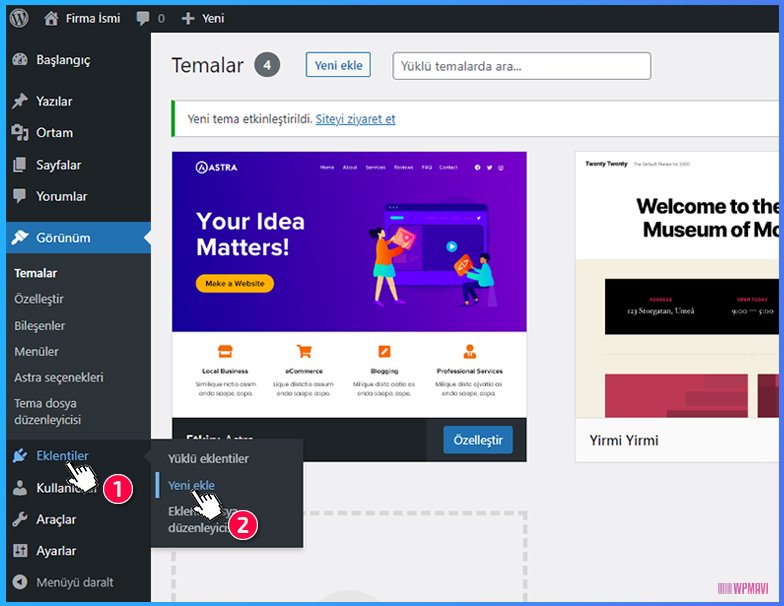Click the Eklentiler plug icon

[20, 456]
